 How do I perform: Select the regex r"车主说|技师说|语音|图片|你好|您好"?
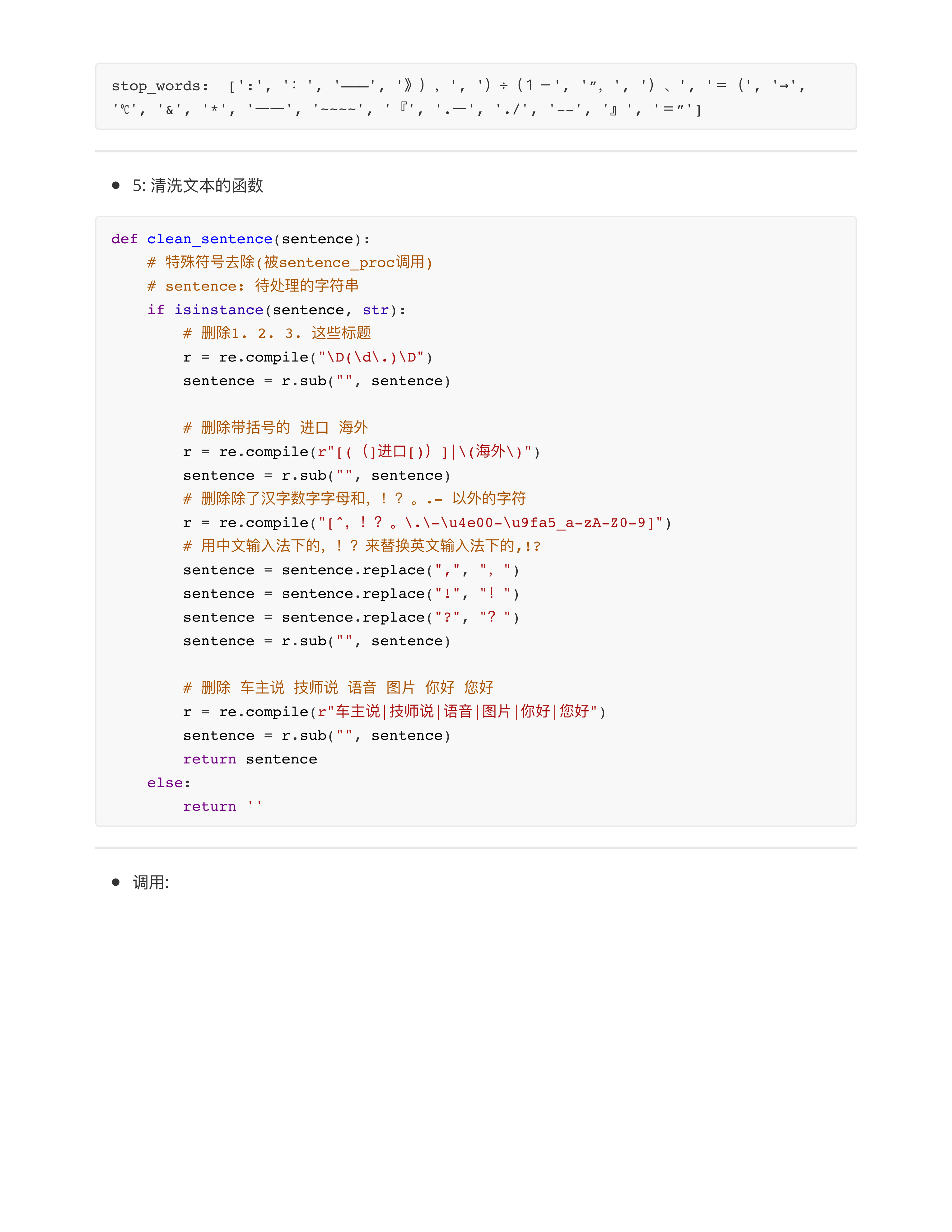tap(457, 711)
